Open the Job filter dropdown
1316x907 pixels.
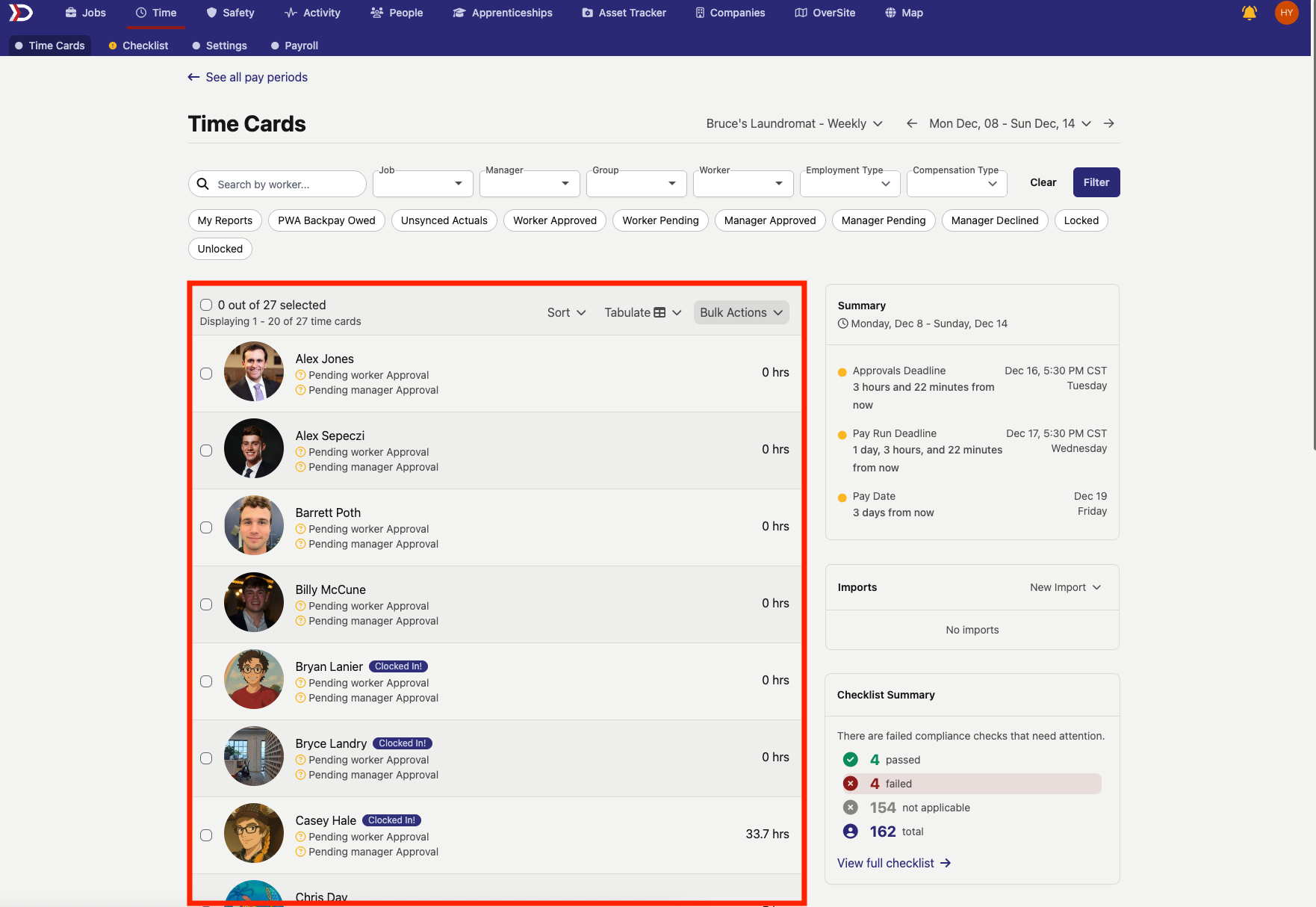[x=423, y=184]
